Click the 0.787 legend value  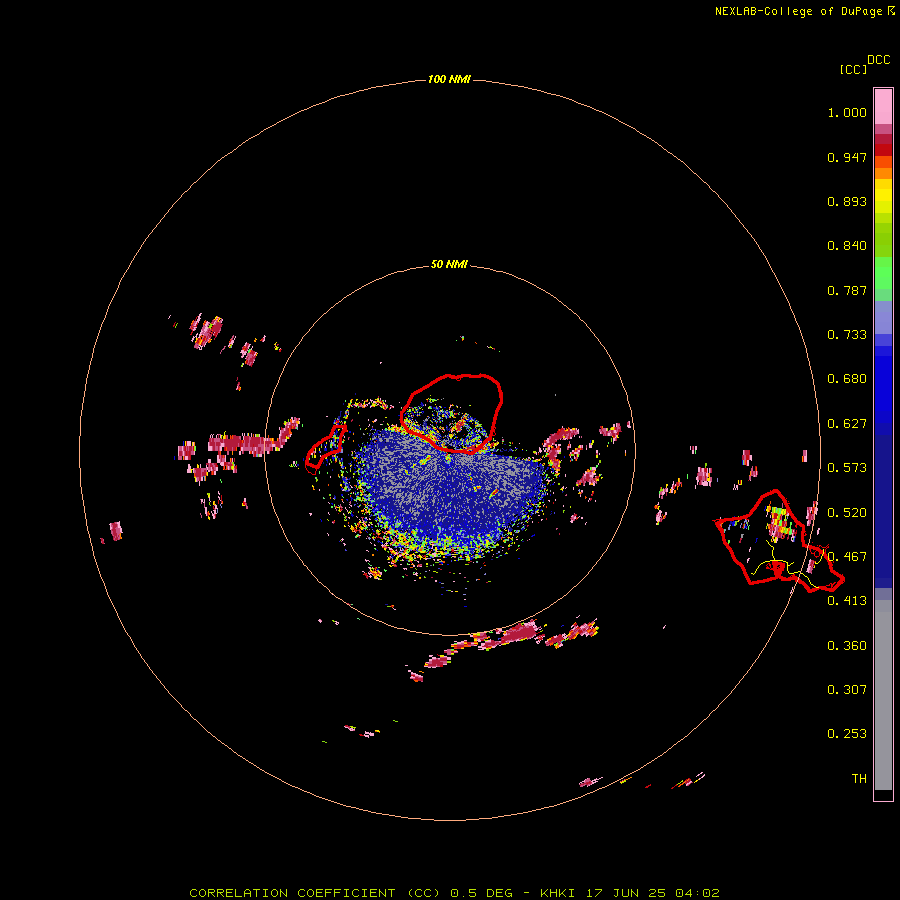point(847,290)
